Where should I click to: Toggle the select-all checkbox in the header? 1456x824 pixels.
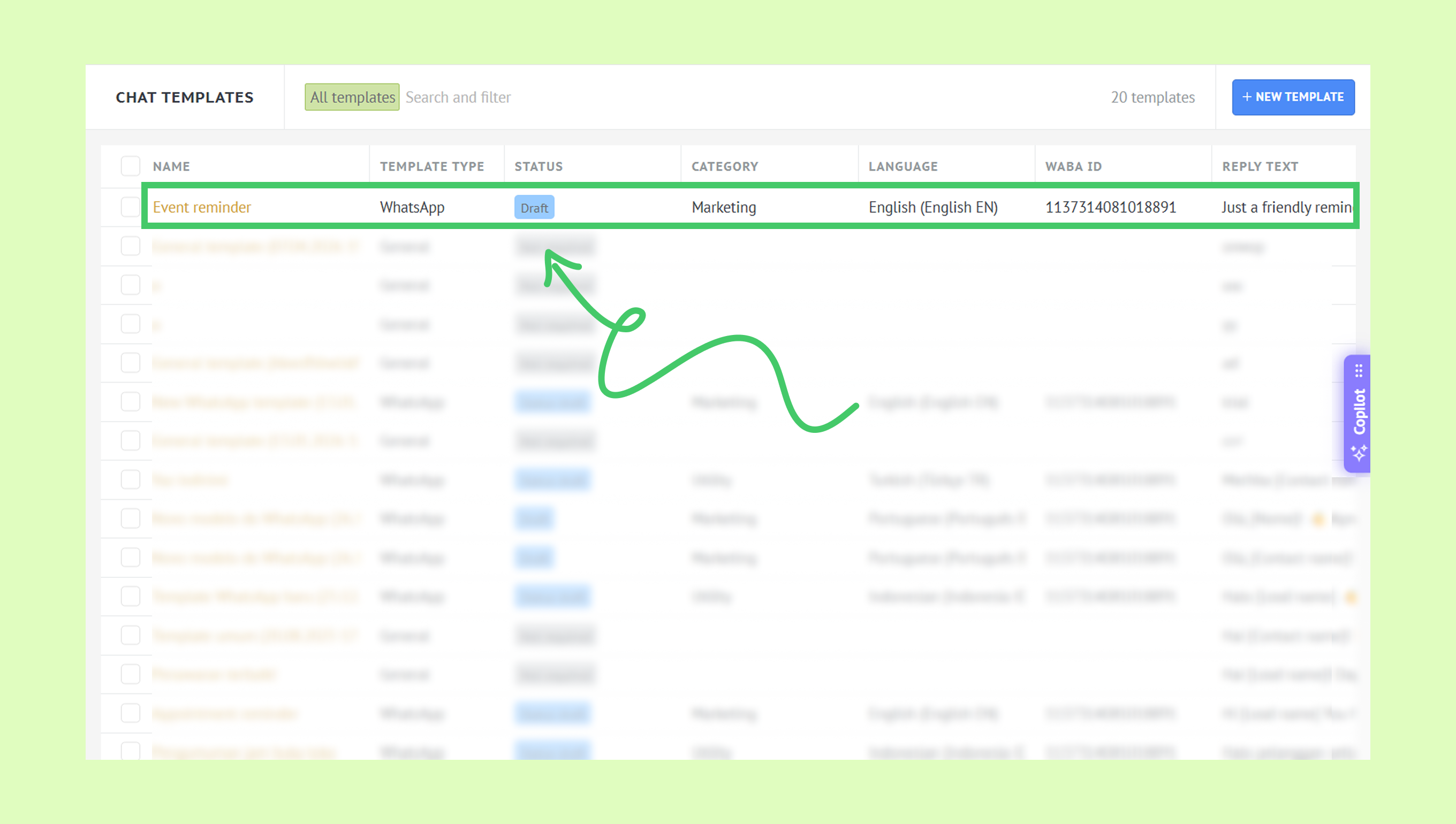[x=130, y=166]
